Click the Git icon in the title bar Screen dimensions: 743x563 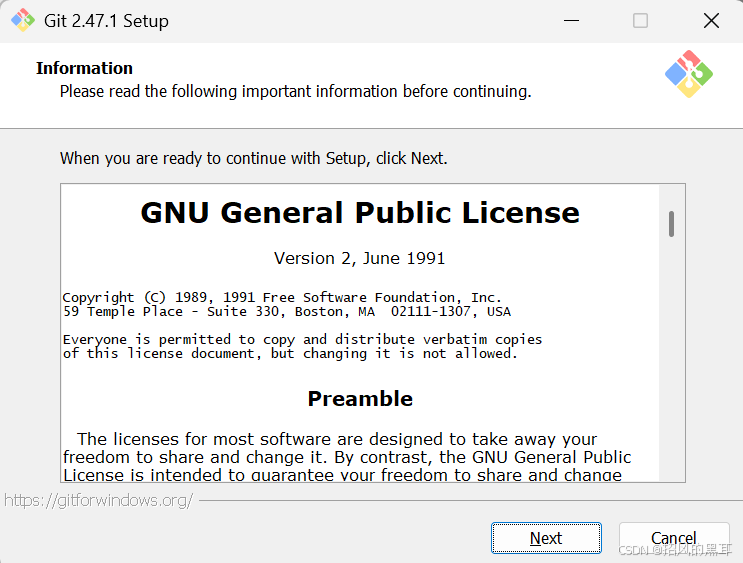[23, 20]
